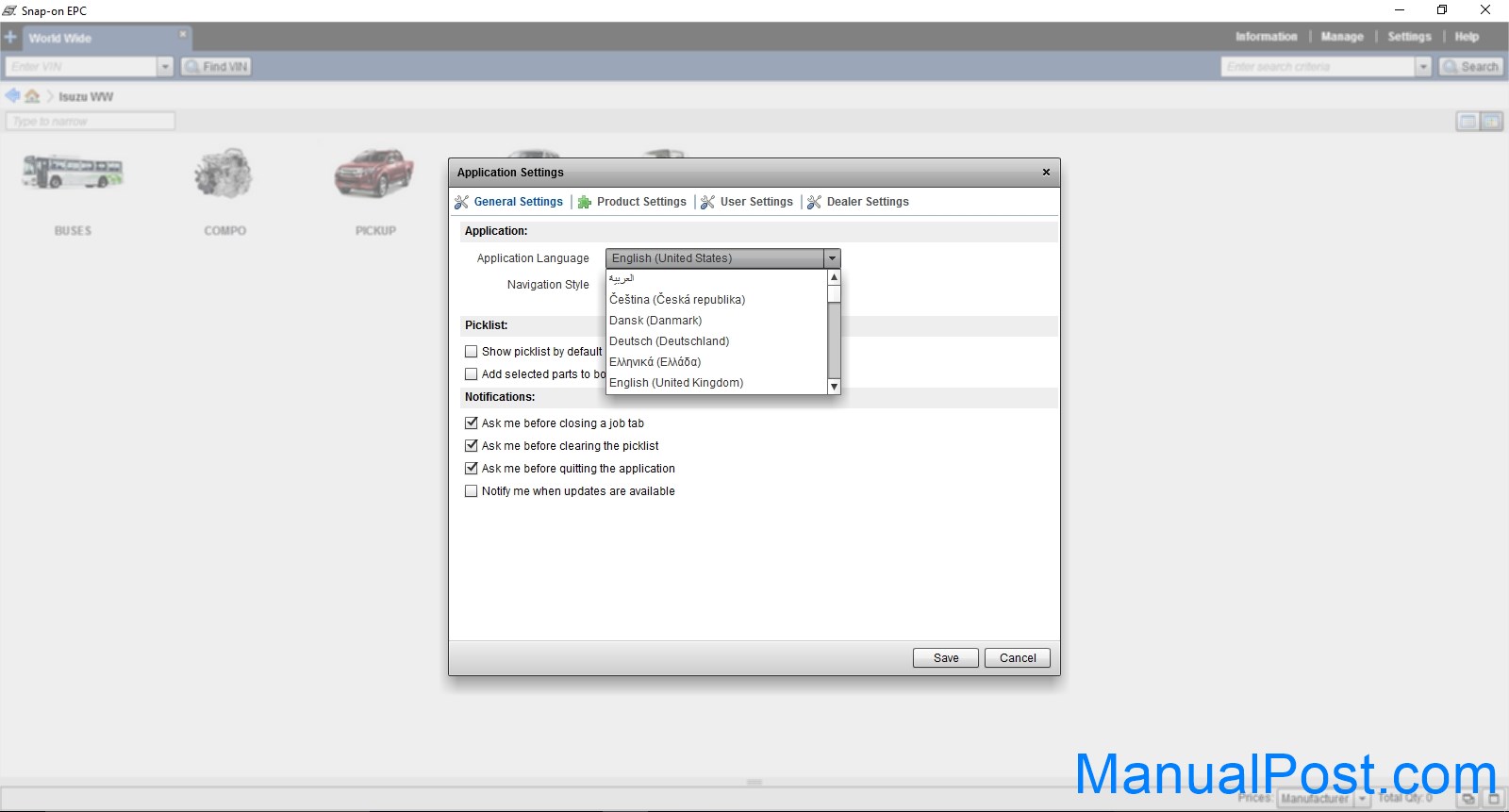The width and height of the screenshot is (1509, 812).
Task: Click the Isuzu WW breadcrumb
Action: (x=86, y=97)
